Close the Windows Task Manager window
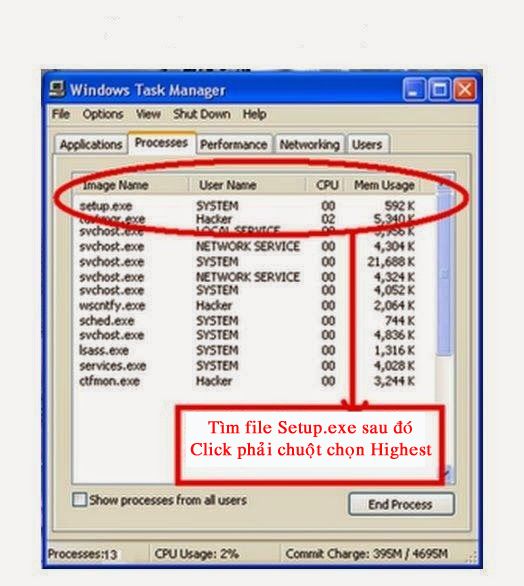Viewport: 524px width, 586px height. point(465,90)
